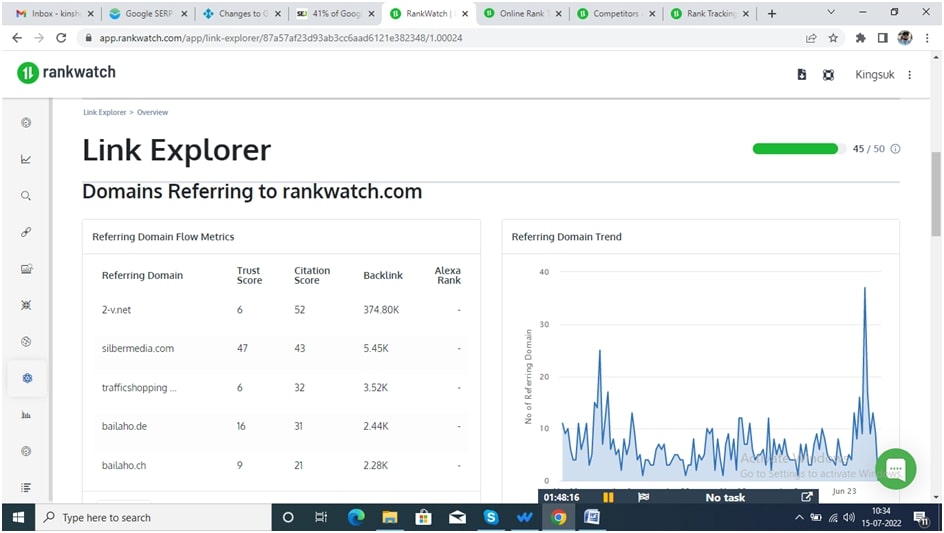Open the tab search chevron in Chrome
The image size is (944, 533).
click(831, 13)
